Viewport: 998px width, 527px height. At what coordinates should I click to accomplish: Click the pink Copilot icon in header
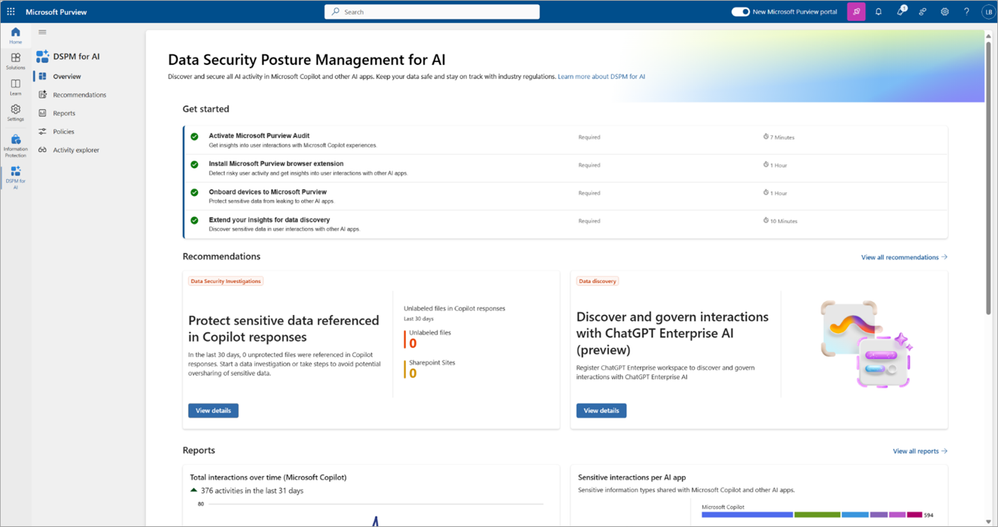coord(856,11)
